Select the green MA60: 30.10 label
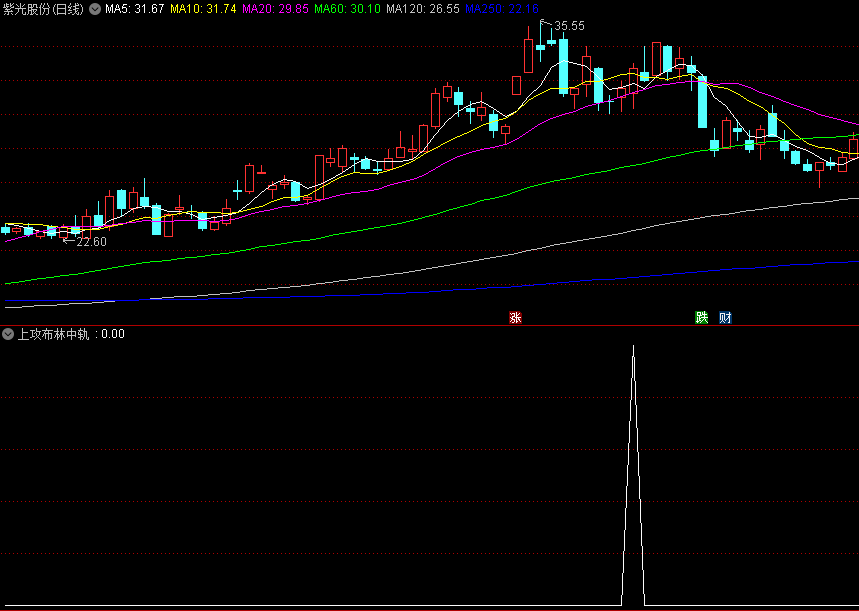859x611 pixels. coord(347,9)
